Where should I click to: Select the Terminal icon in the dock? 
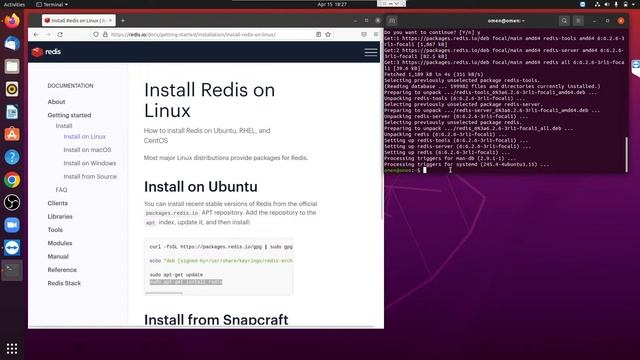pyautogui.click(x=12, y=270)
